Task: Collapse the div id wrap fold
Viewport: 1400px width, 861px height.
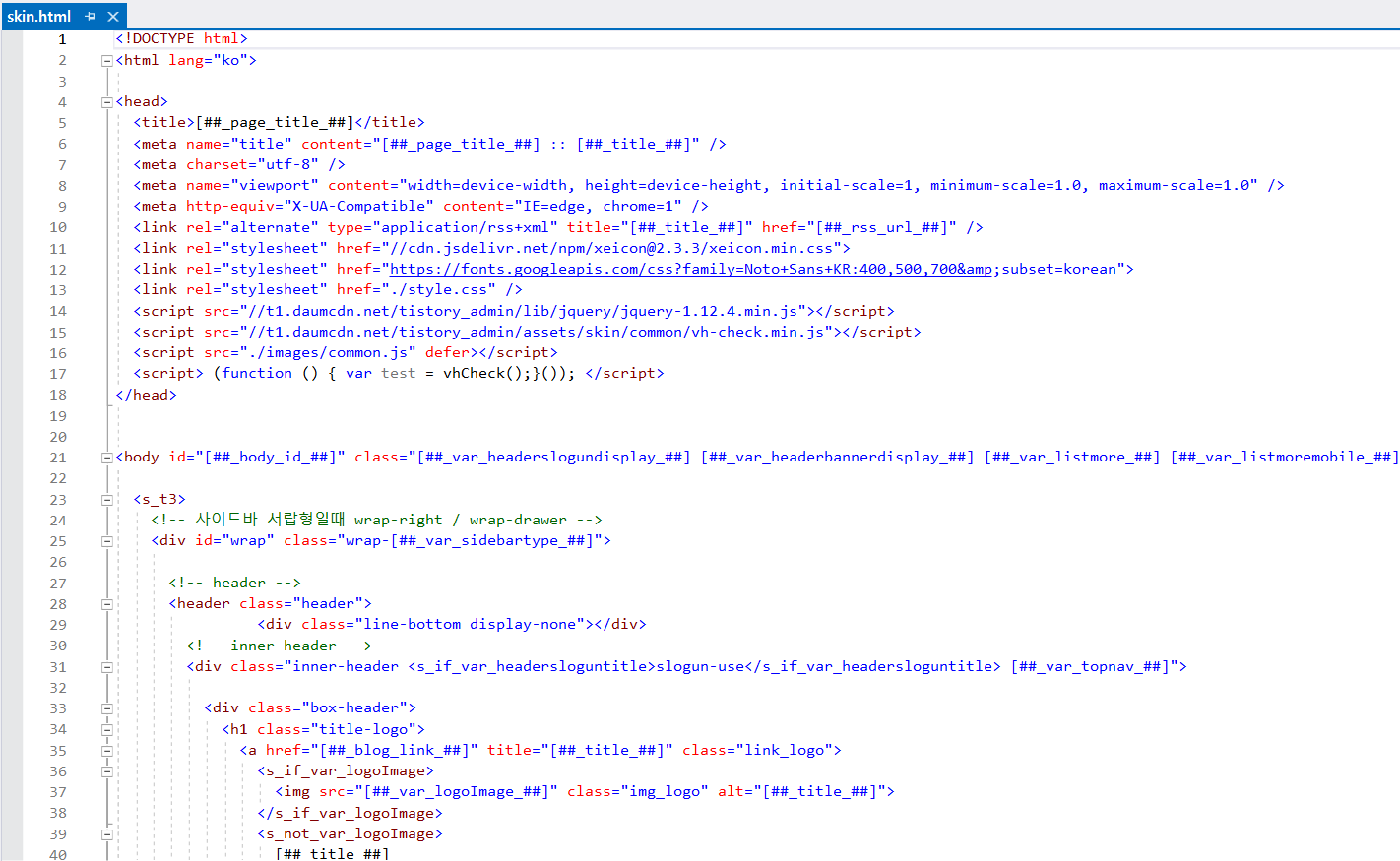Action: point(106,540)
